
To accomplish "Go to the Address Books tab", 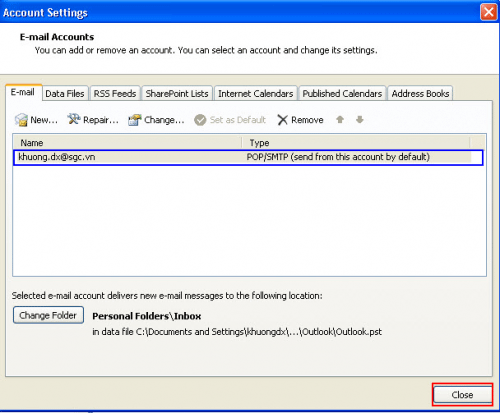I will coord(420,94).
